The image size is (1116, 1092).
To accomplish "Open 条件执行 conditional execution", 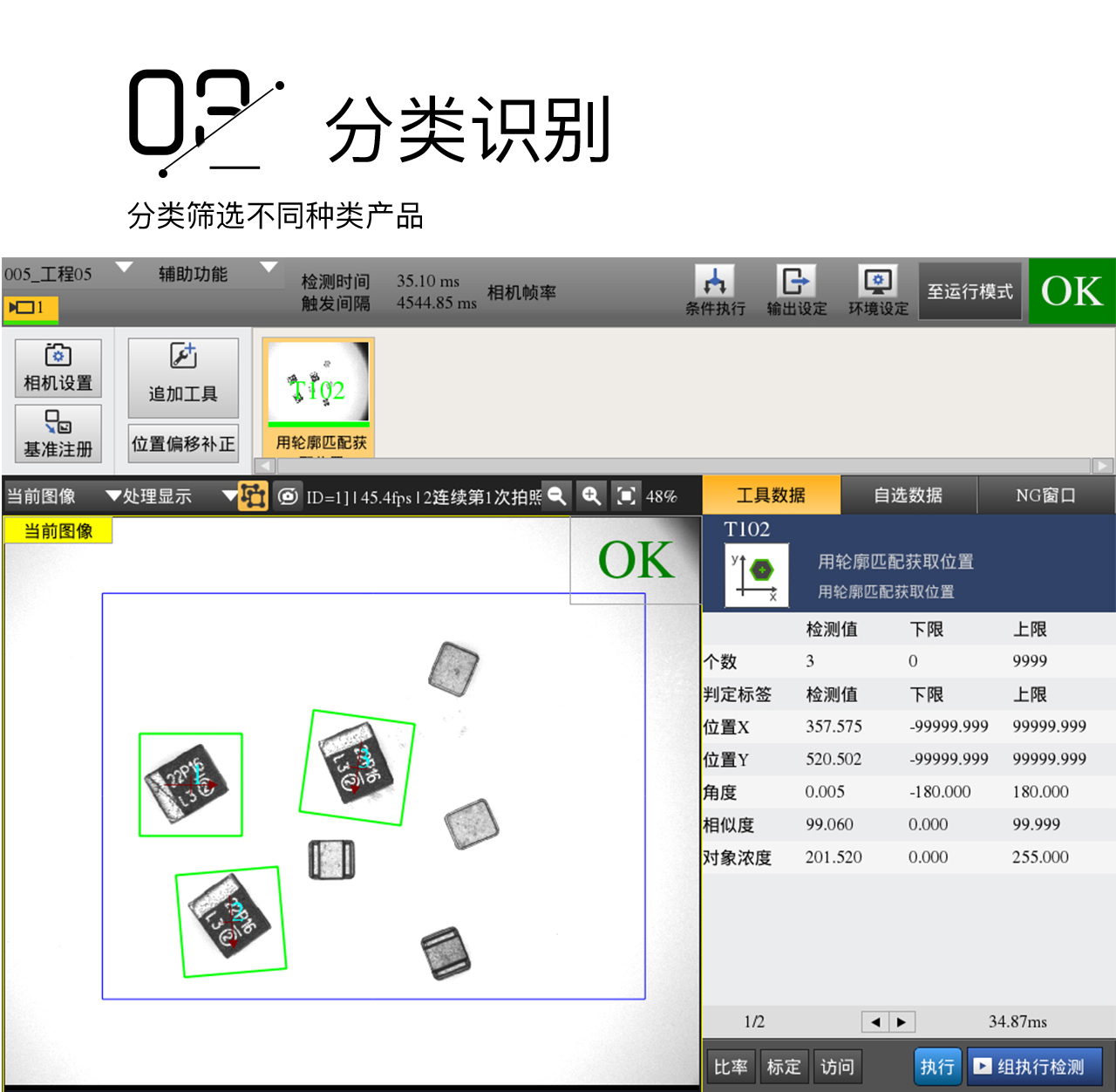I will pyautogui.click(x=715, y=290).
